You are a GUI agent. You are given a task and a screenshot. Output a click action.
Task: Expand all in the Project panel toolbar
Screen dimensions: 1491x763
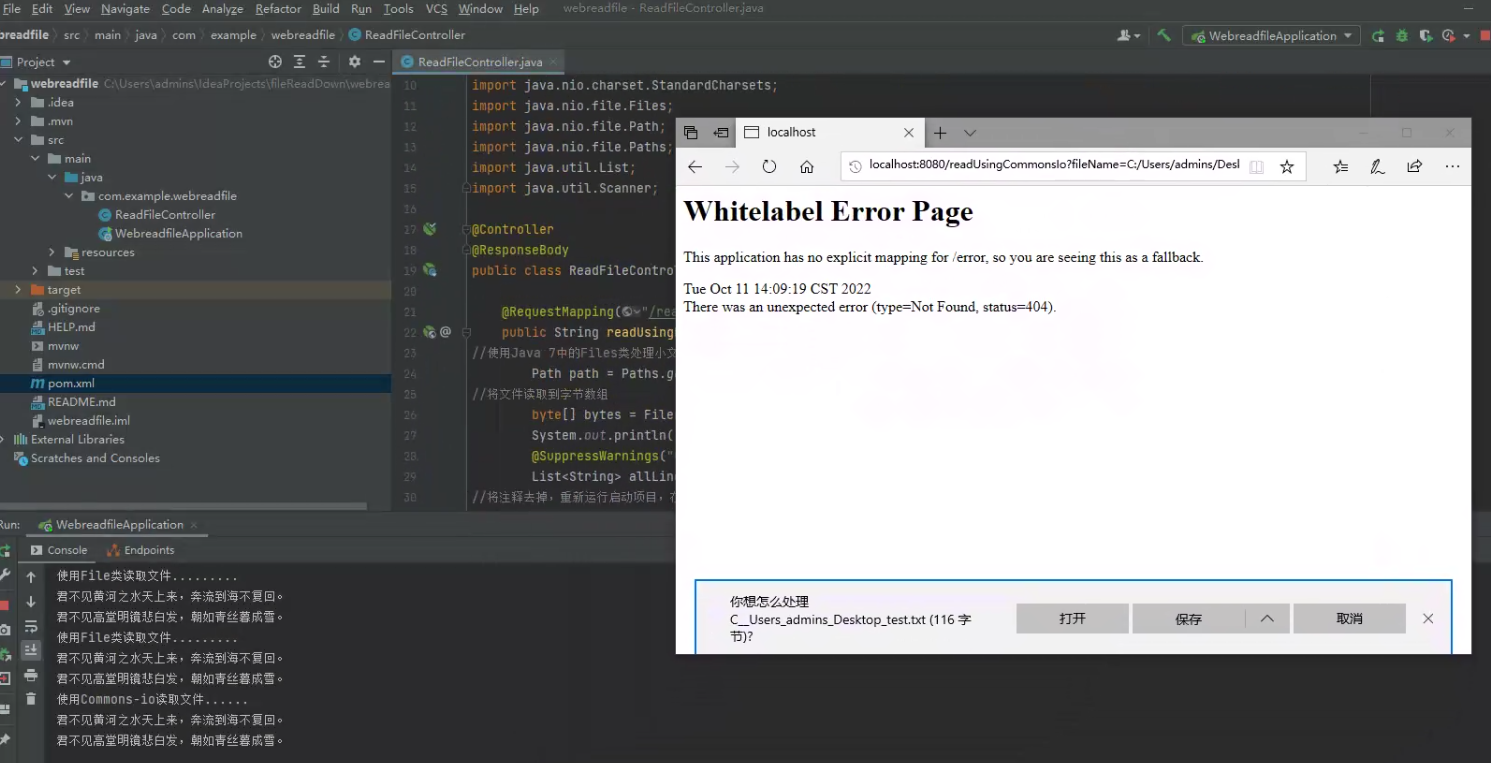click(299, 62)
